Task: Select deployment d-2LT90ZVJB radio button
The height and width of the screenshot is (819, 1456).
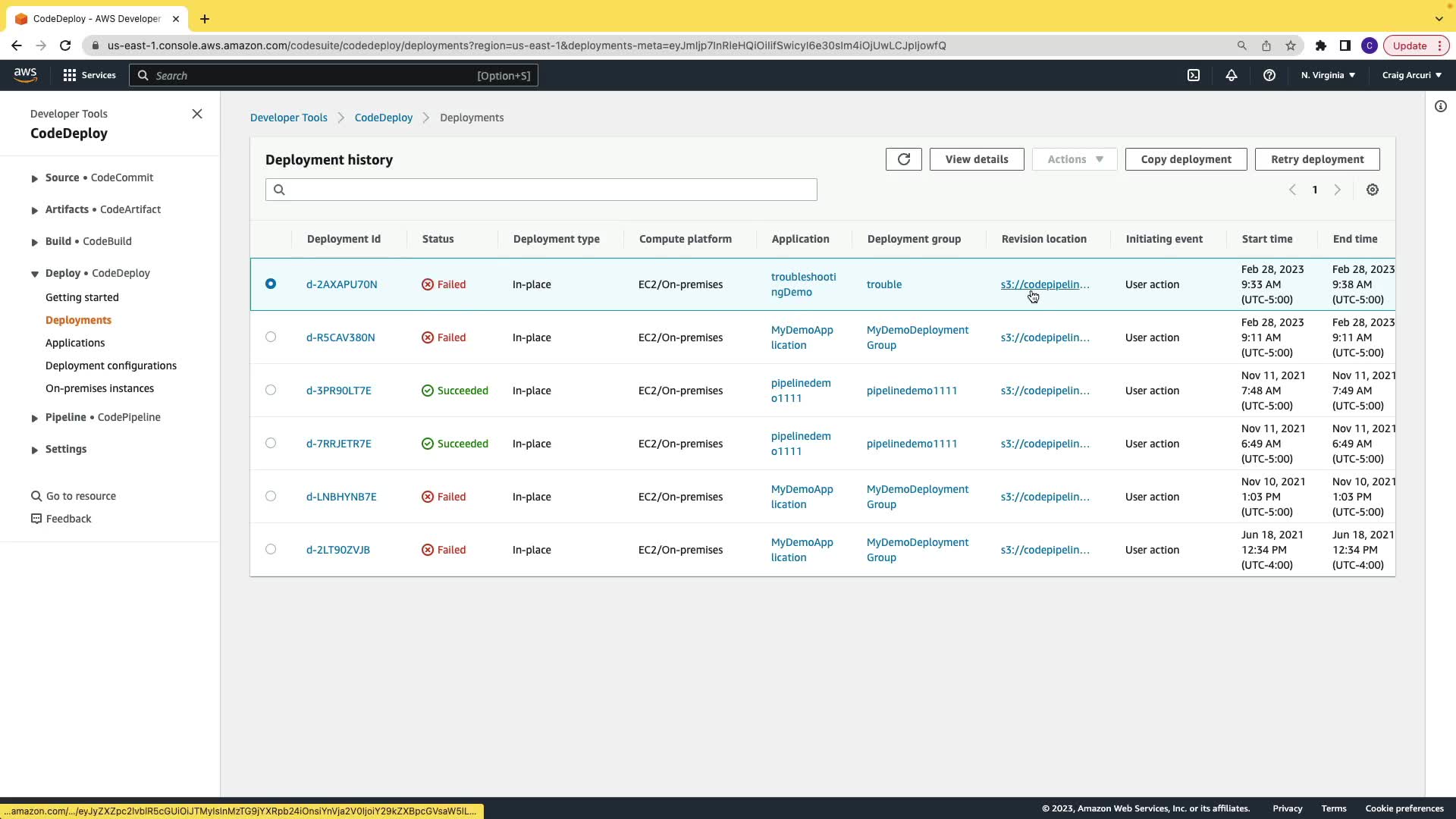Action: [271, 549]
